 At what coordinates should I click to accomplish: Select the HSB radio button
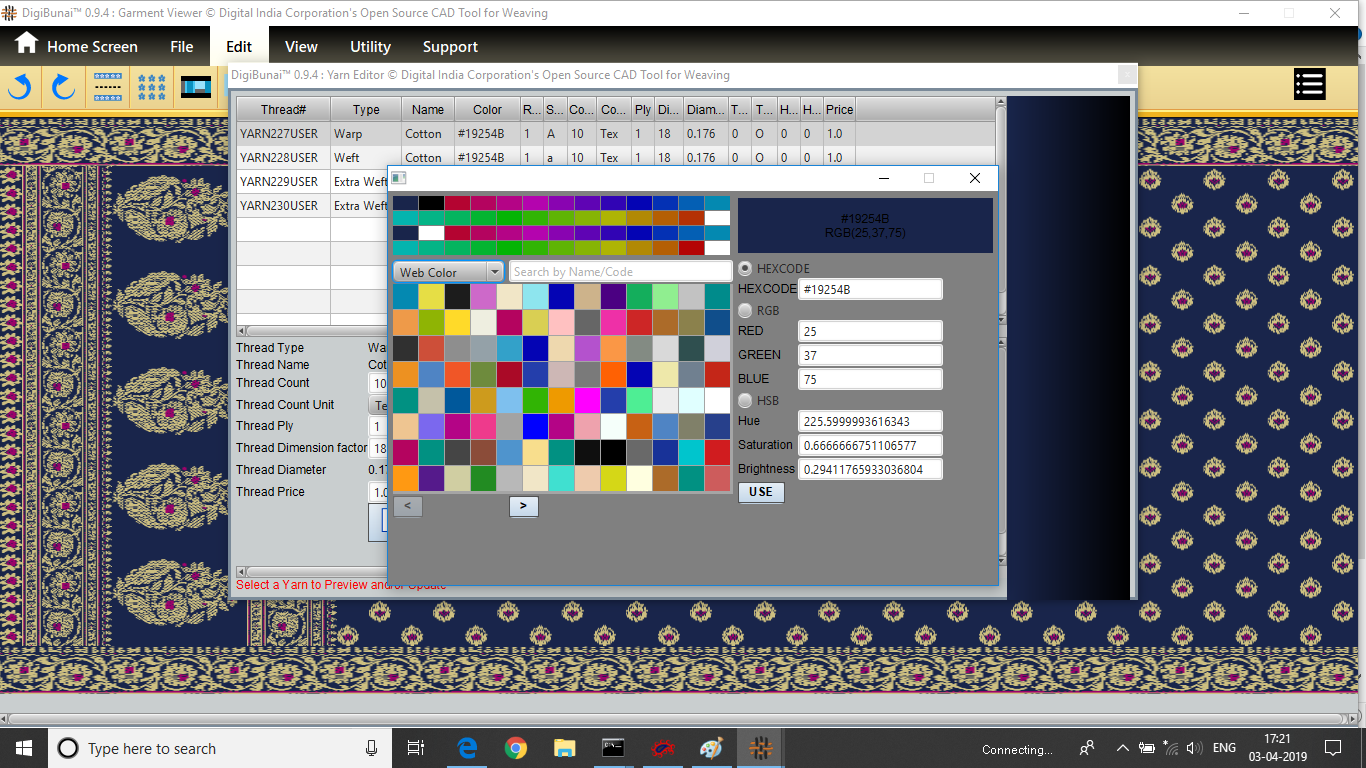pos(746,401)
